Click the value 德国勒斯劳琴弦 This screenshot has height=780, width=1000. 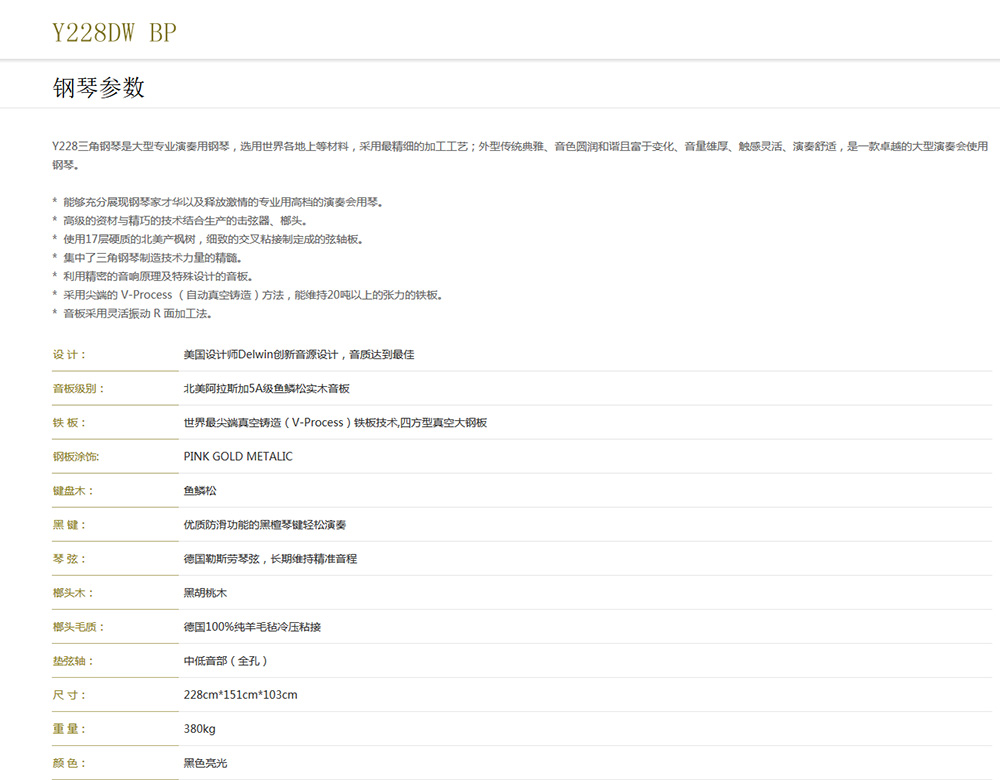[270, 559]
